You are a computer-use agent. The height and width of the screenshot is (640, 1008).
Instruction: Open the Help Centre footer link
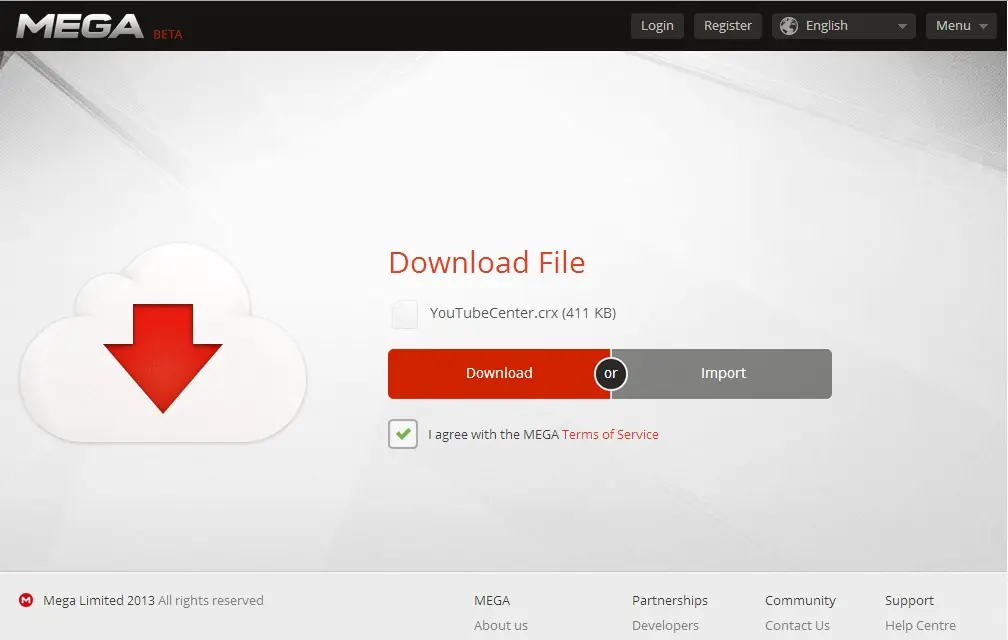tap(920, 625)
